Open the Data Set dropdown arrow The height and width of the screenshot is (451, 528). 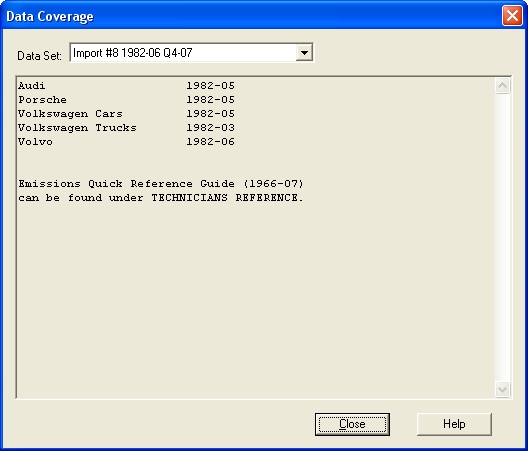click(x=304, y=53)
